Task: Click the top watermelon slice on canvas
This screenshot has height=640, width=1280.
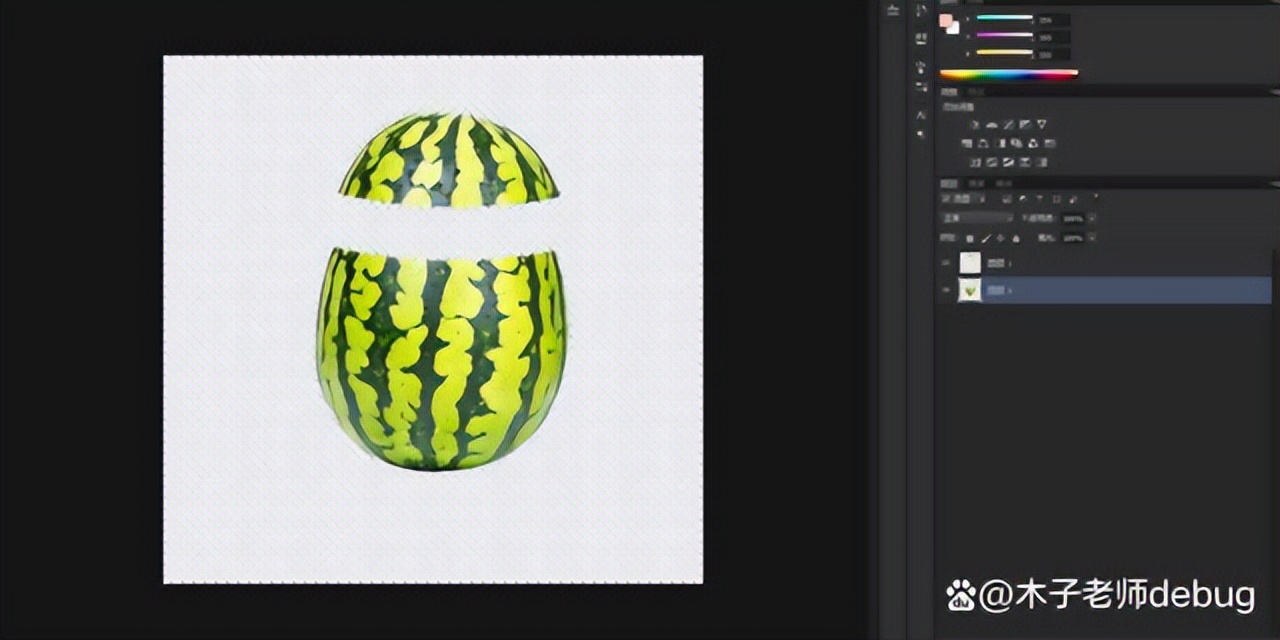Action: [x=449, y=162]
